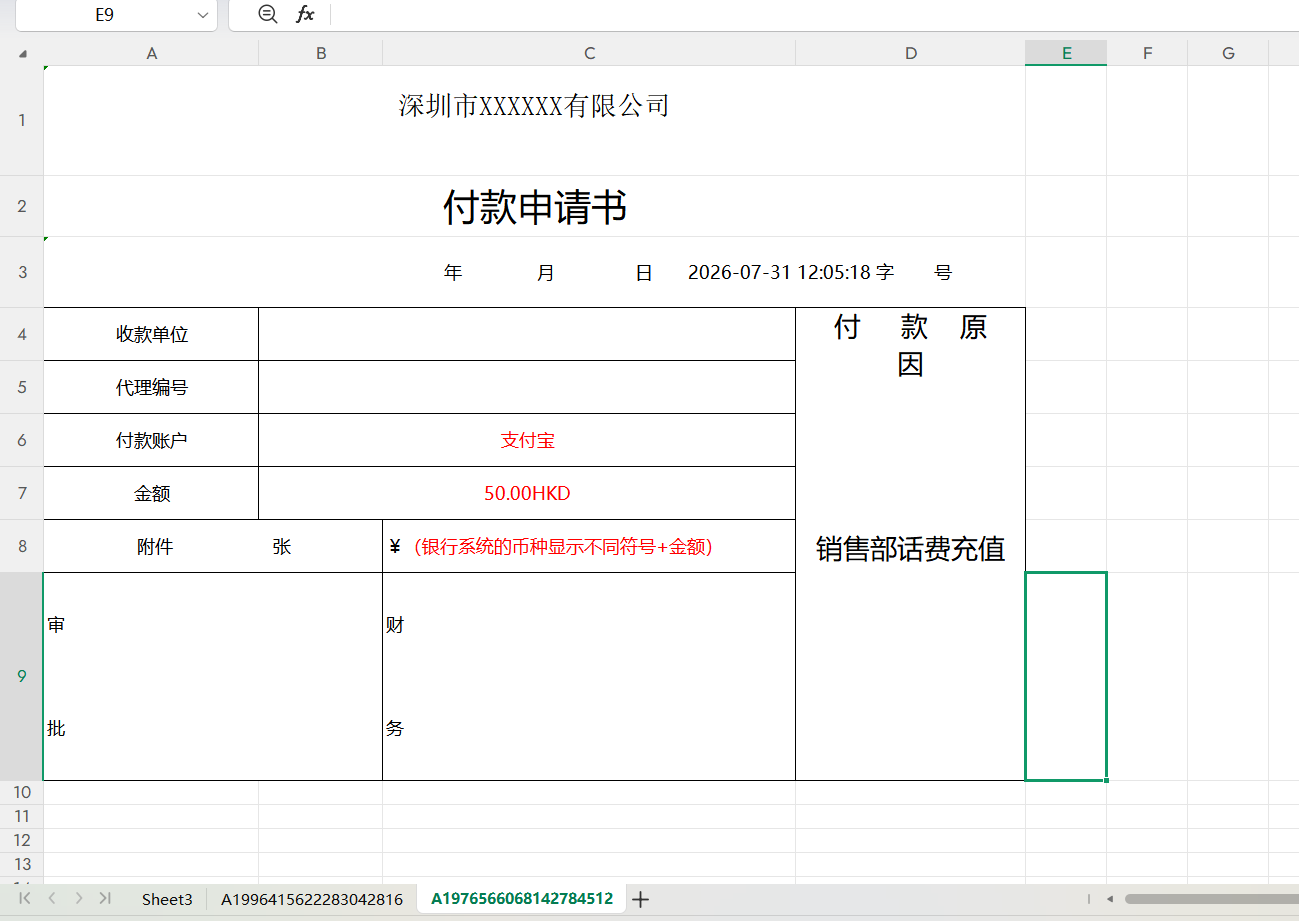
Task: Select column F header
Action: 1147,53
